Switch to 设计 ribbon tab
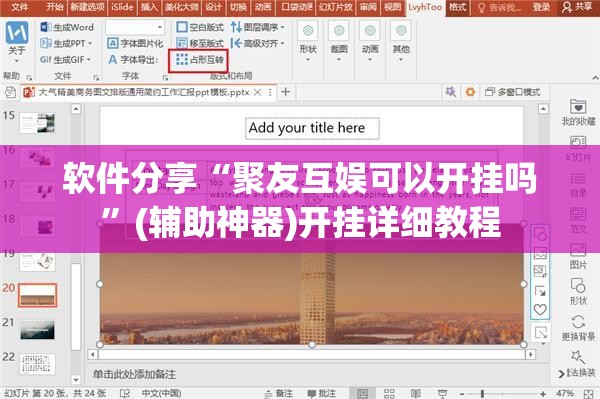Screen dimensions: 600x399 (213, 7)
